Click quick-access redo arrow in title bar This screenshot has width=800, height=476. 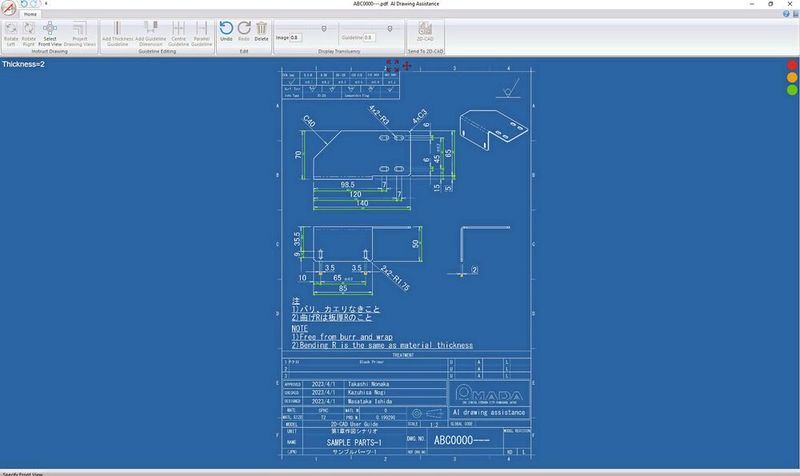pyautogui.click(x=34, y=4)
